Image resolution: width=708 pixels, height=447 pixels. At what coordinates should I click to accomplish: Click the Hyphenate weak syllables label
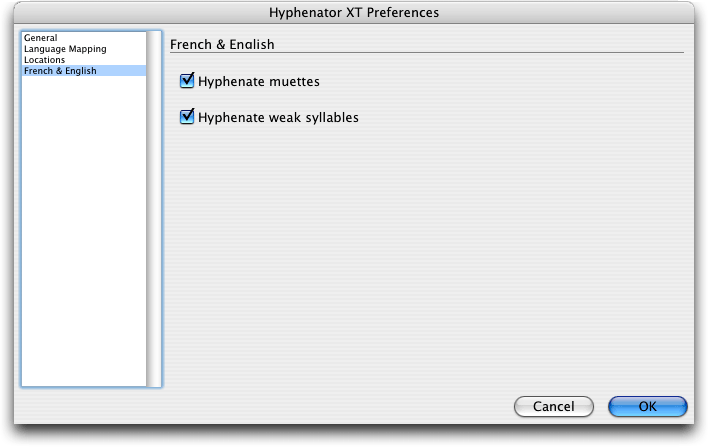(278, 117)
